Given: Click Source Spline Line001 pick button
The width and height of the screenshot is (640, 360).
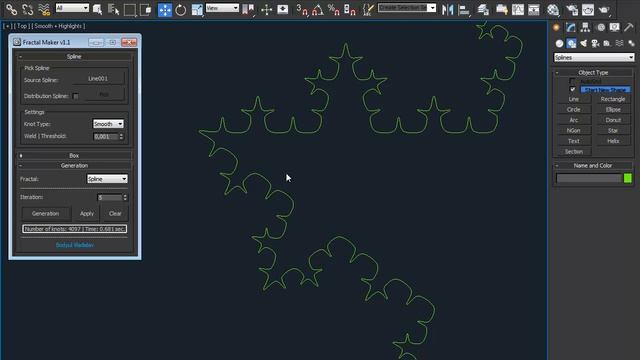Looking at the screenshot, I should click(x=98, y=79).
